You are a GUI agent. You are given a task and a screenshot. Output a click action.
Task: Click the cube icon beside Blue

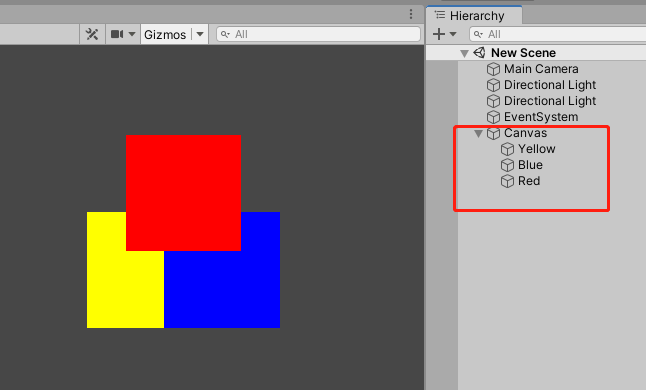click(x=507, y=165)
